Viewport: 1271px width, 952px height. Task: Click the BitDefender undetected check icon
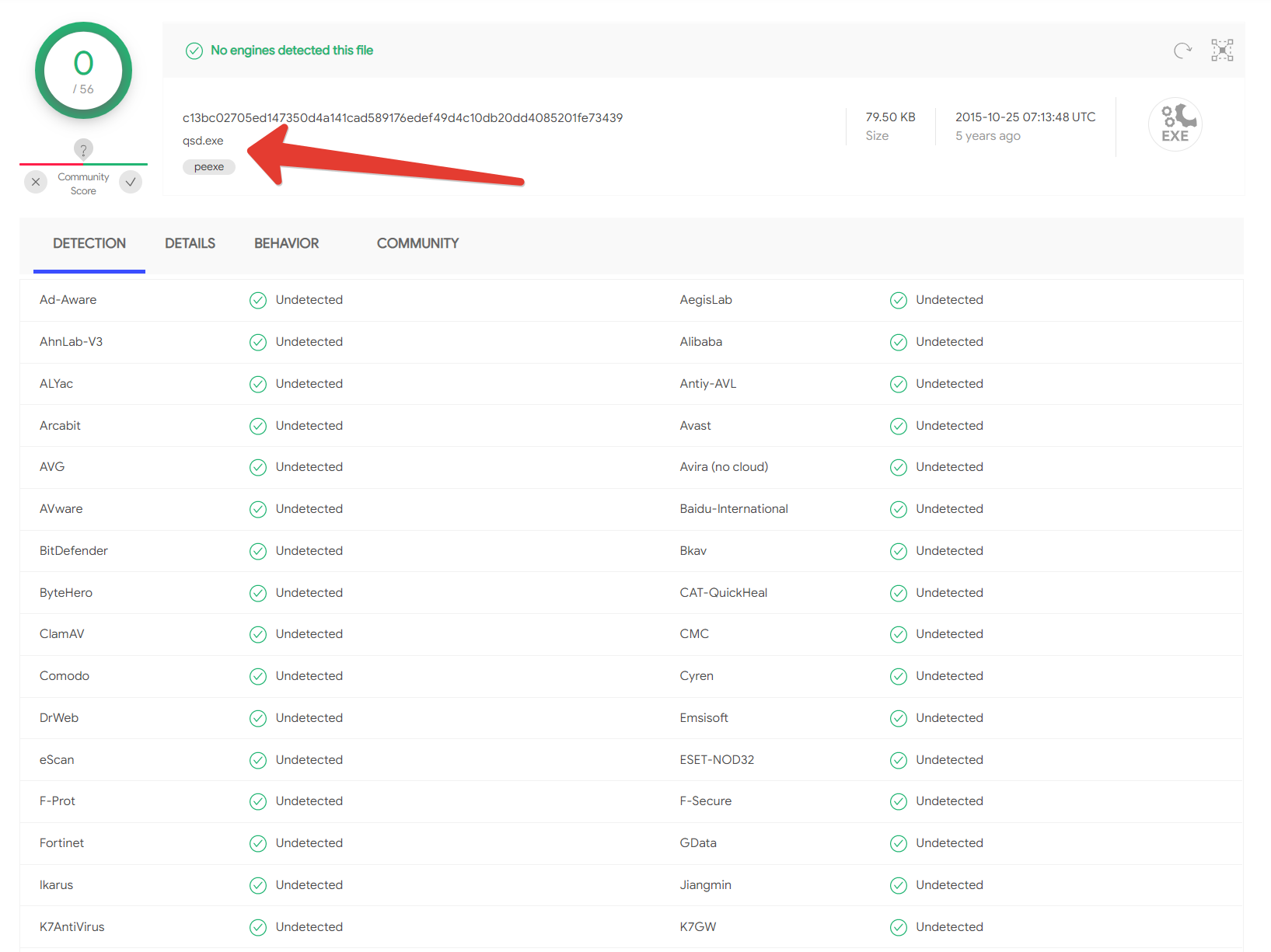(x=258, y=551)
